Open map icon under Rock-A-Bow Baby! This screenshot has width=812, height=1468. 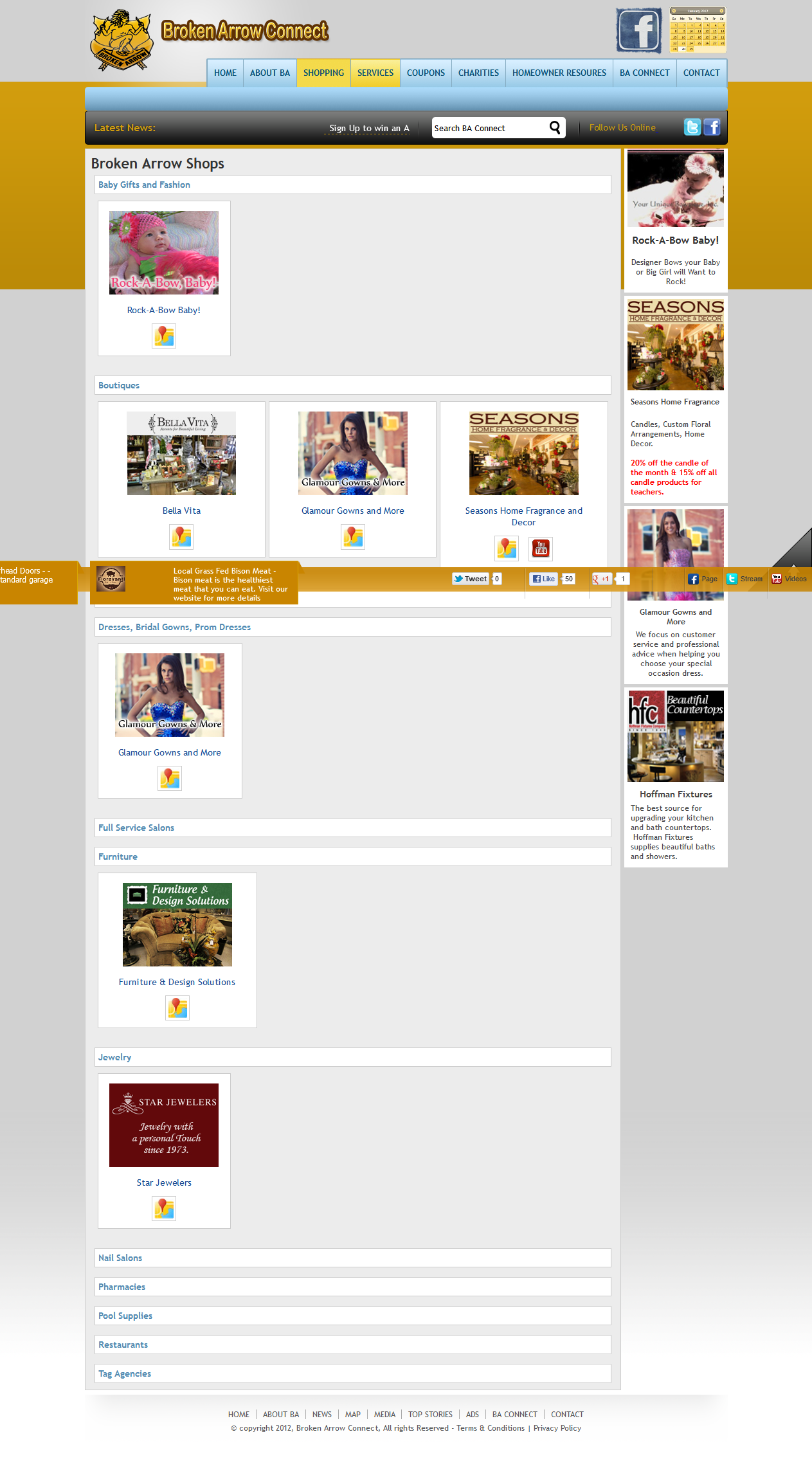[164, 336]
